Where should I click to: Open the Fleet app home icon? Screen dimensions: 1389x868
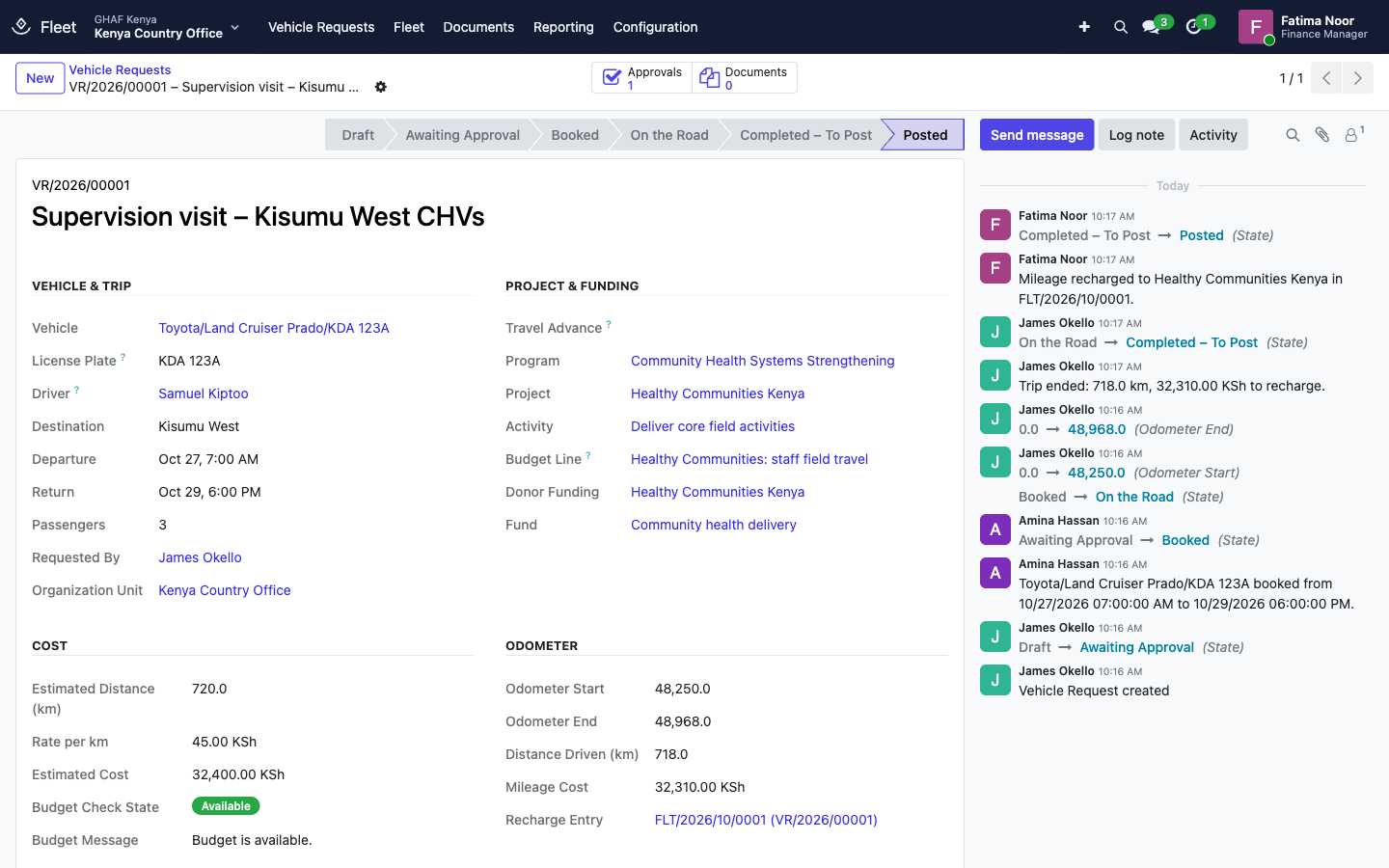pos(21,27)
